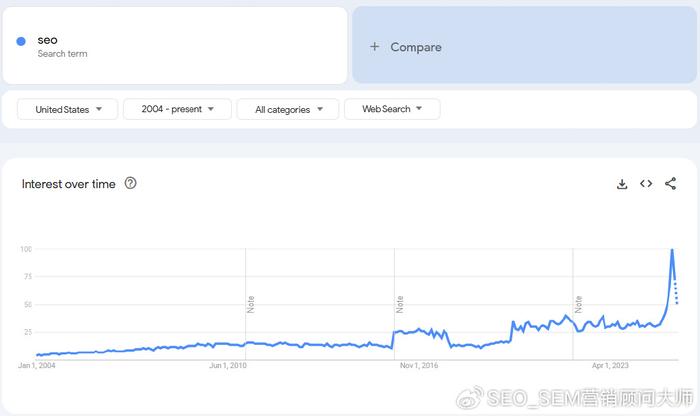The image size is (700, 416).
Task: Click the Note marker near Nov 2016
Action: tap(400, 304)
